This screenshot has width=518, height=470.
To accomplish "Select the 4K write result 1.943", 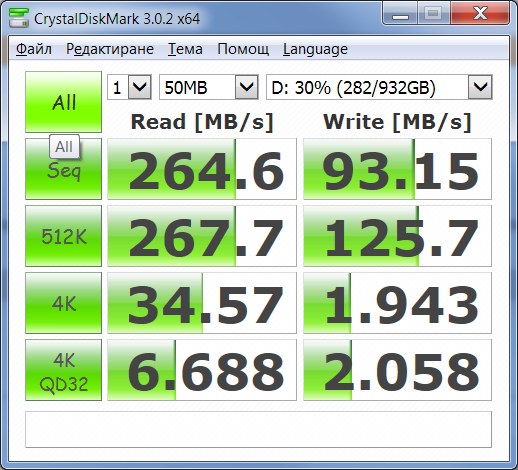I will coord(397,303).
